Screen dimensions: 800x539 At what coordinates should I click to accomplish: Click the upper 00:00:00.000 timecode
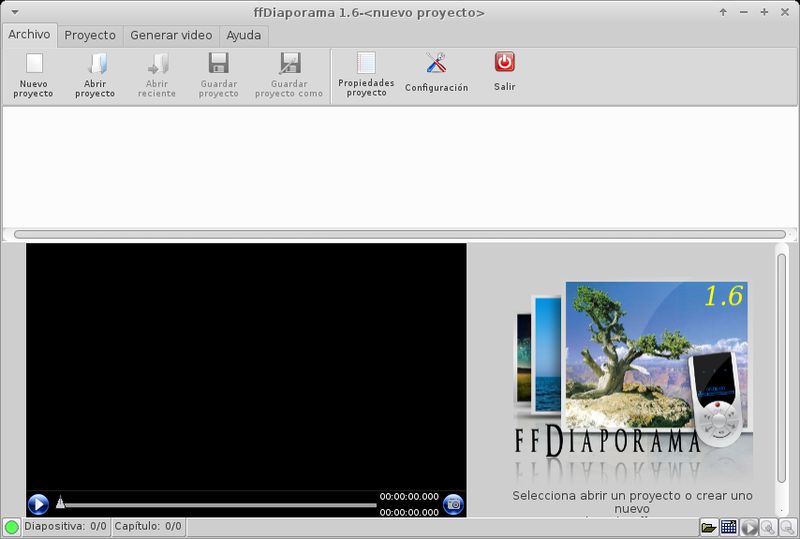coord(409,497)
